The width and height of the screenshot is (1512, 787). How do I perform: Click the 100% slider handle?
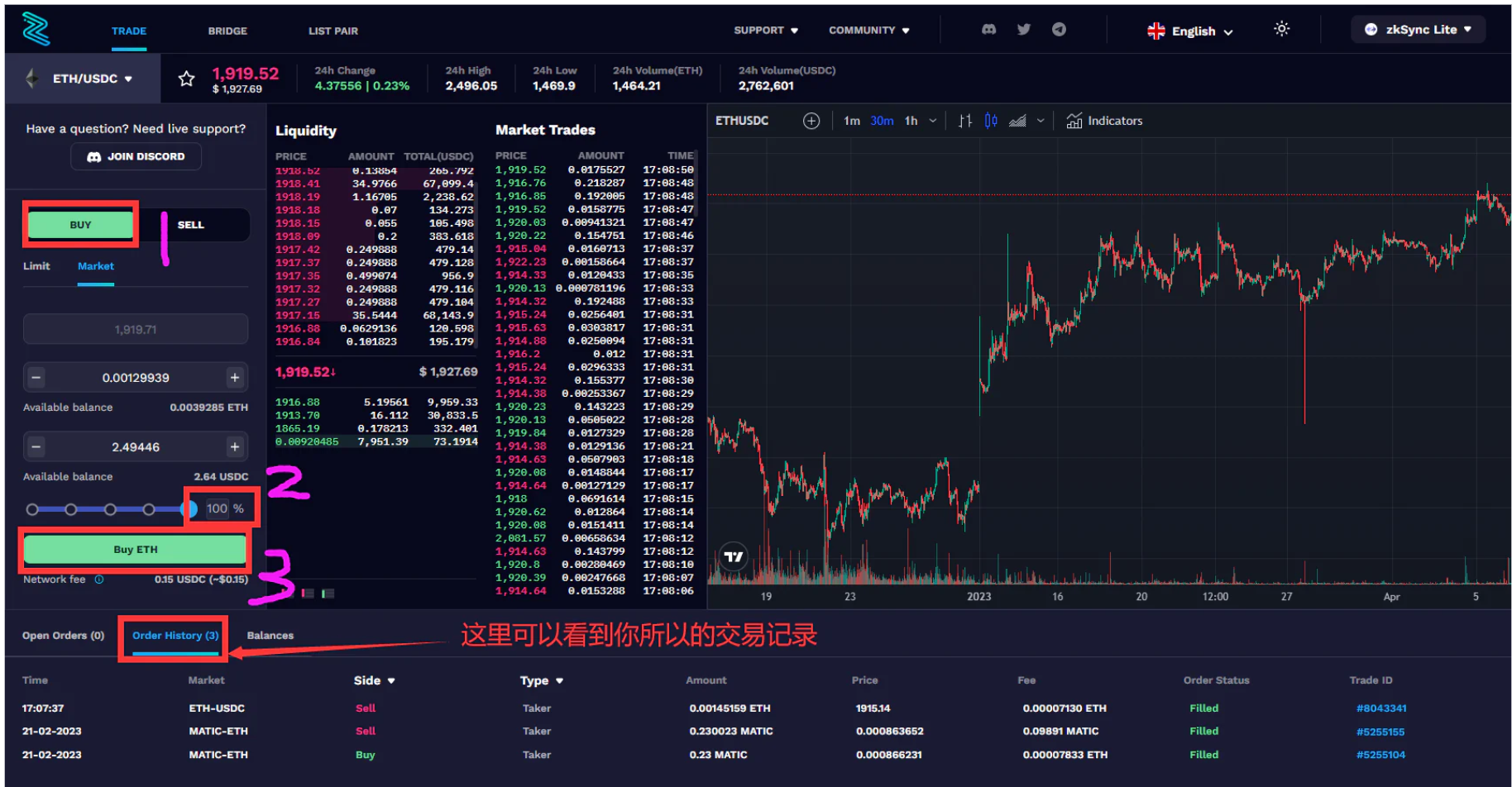click(x=189, y=509)
